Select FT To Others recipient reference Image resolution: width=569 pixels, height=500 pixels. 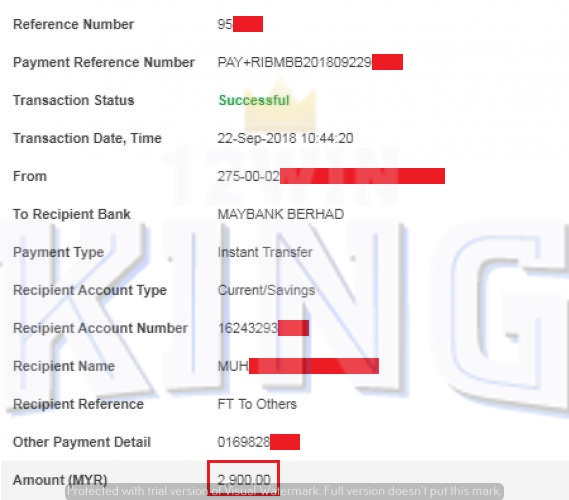(x=257, y=404)
